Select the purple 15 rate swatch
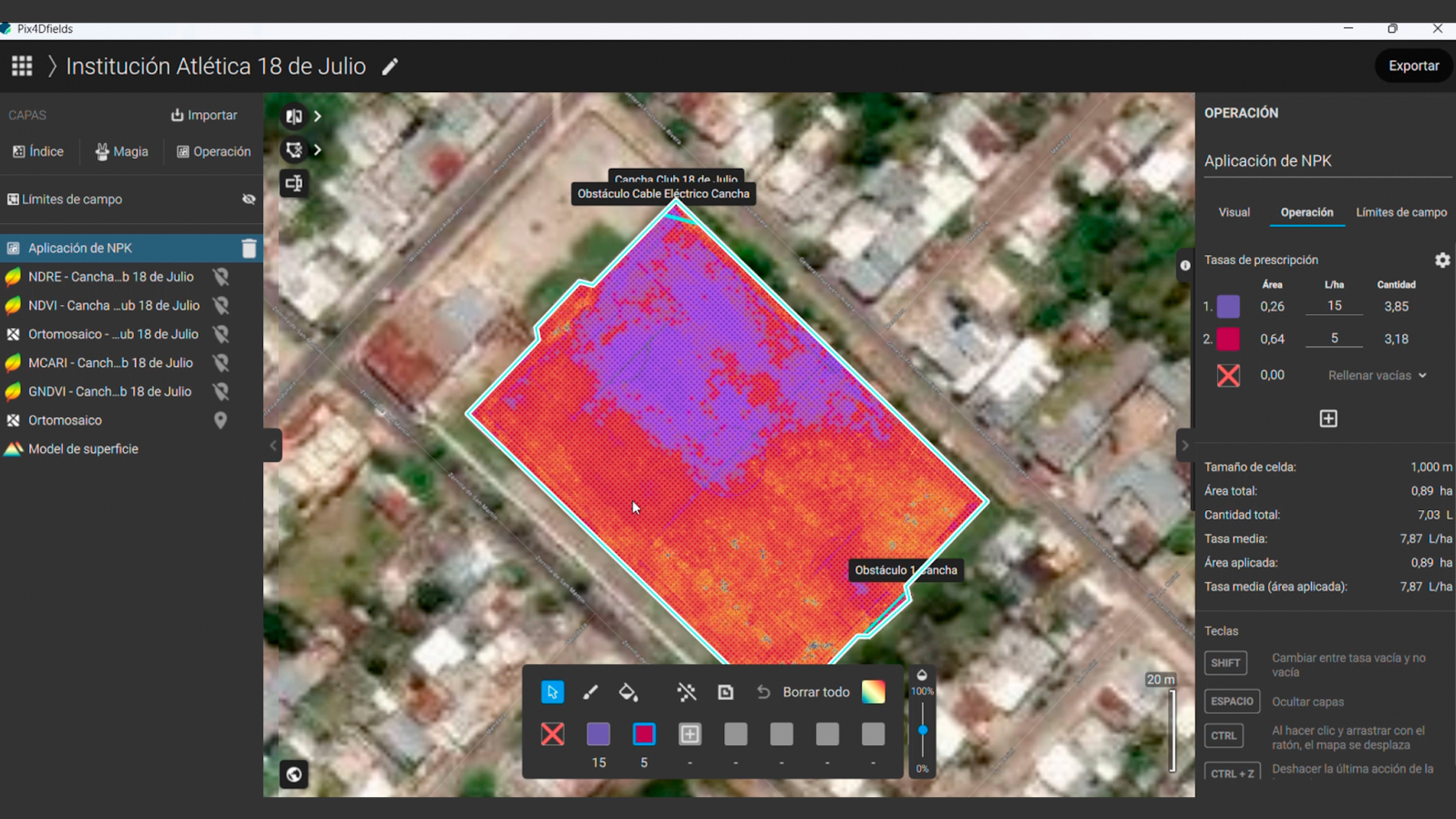Image resolution: width=1456 pixels, height=819 pixels. point(598,734)
